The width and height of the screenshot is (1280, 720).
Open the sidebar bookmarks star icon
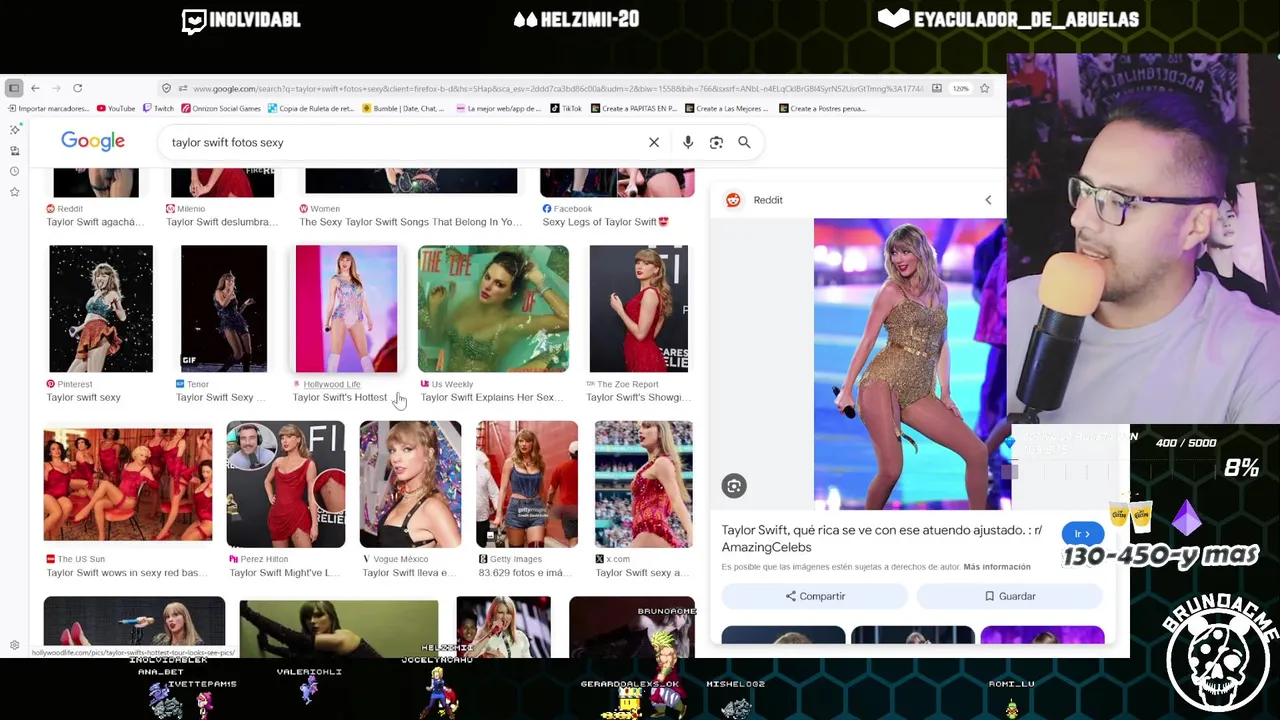tap(14, 191)
